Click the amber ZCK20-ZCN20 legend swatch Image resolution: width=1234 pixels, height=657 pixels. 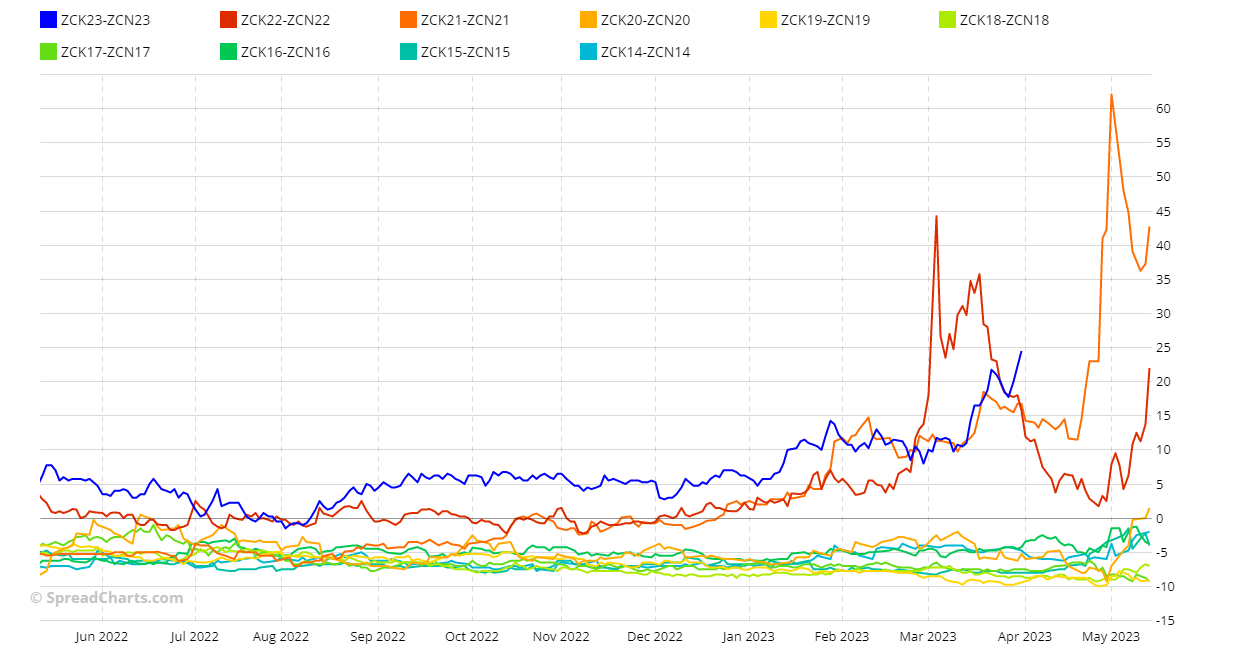pyautogui.click(x=588, y=20)
